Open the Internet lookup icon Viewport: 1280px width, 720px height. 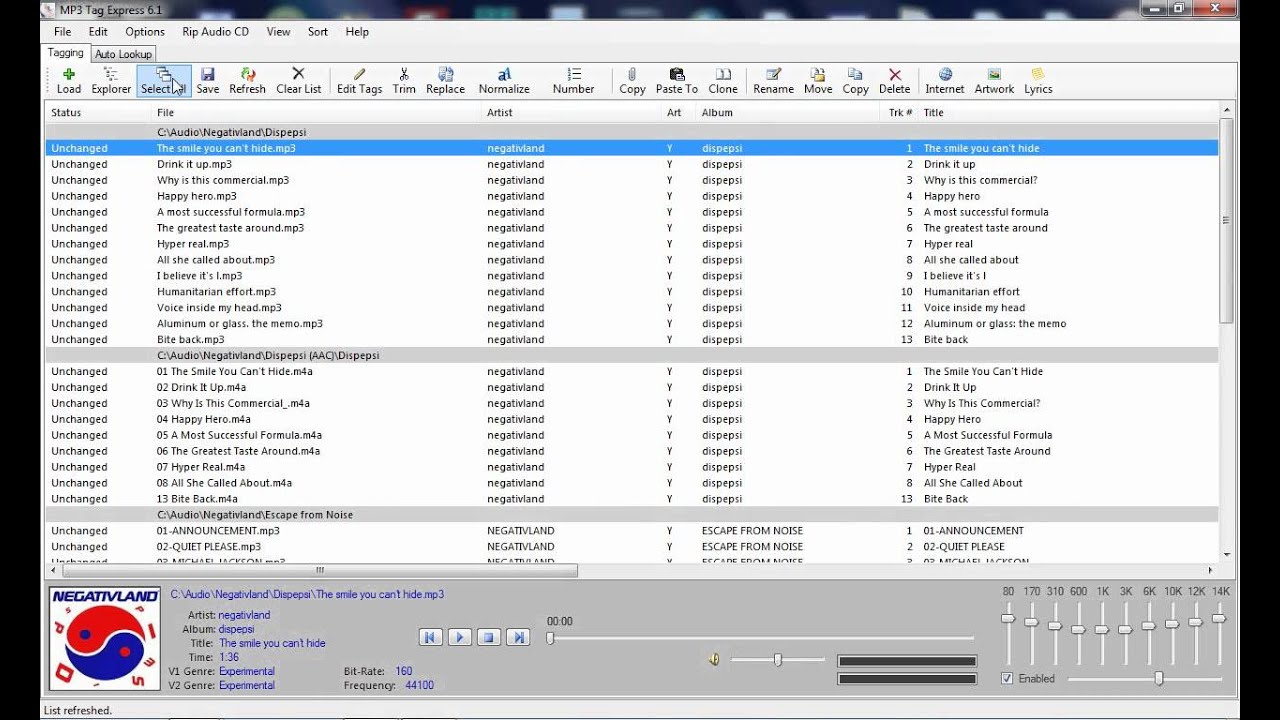(x=945, y=80)
